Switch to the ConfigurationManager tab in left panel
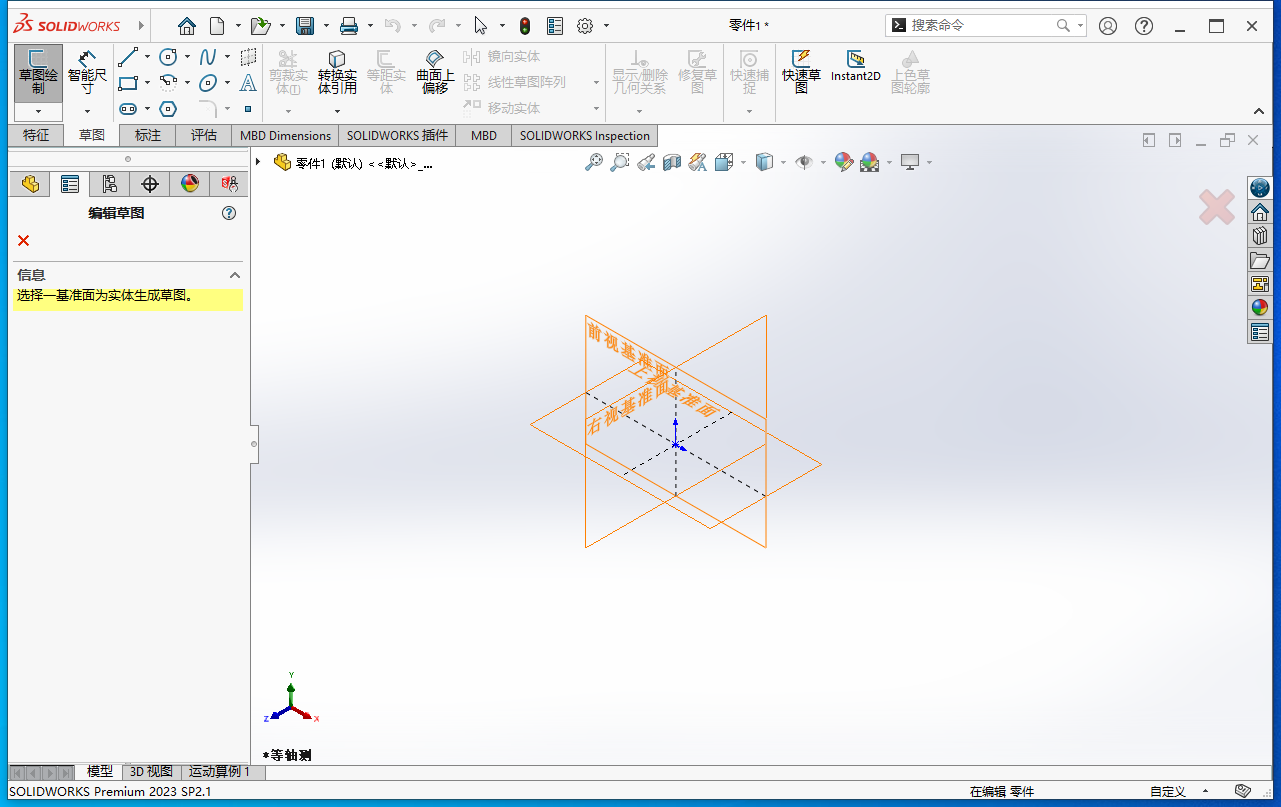This screenshot has height=807, width=1281. click(x=109, y=184)
